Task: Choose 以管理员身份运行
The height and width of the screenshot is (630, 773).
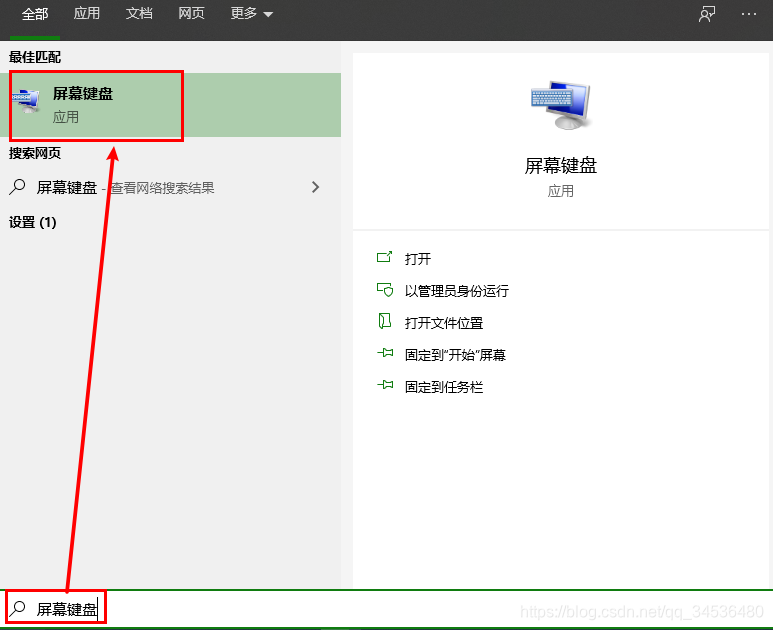Action: point(457,291)
